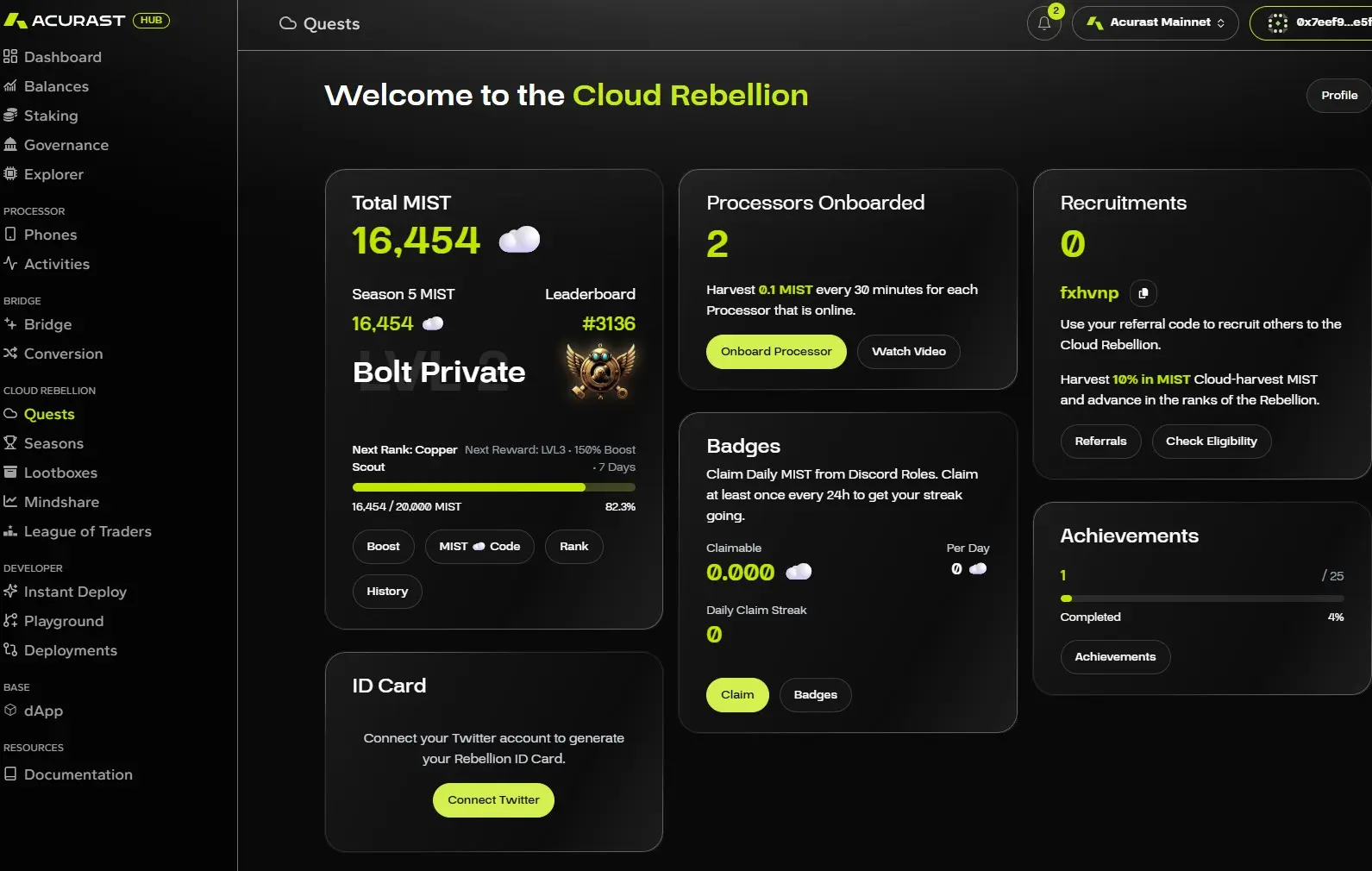This screenshot has height=871, width=1372.
Task: Open the Balances page
Action: click(56, 86)
